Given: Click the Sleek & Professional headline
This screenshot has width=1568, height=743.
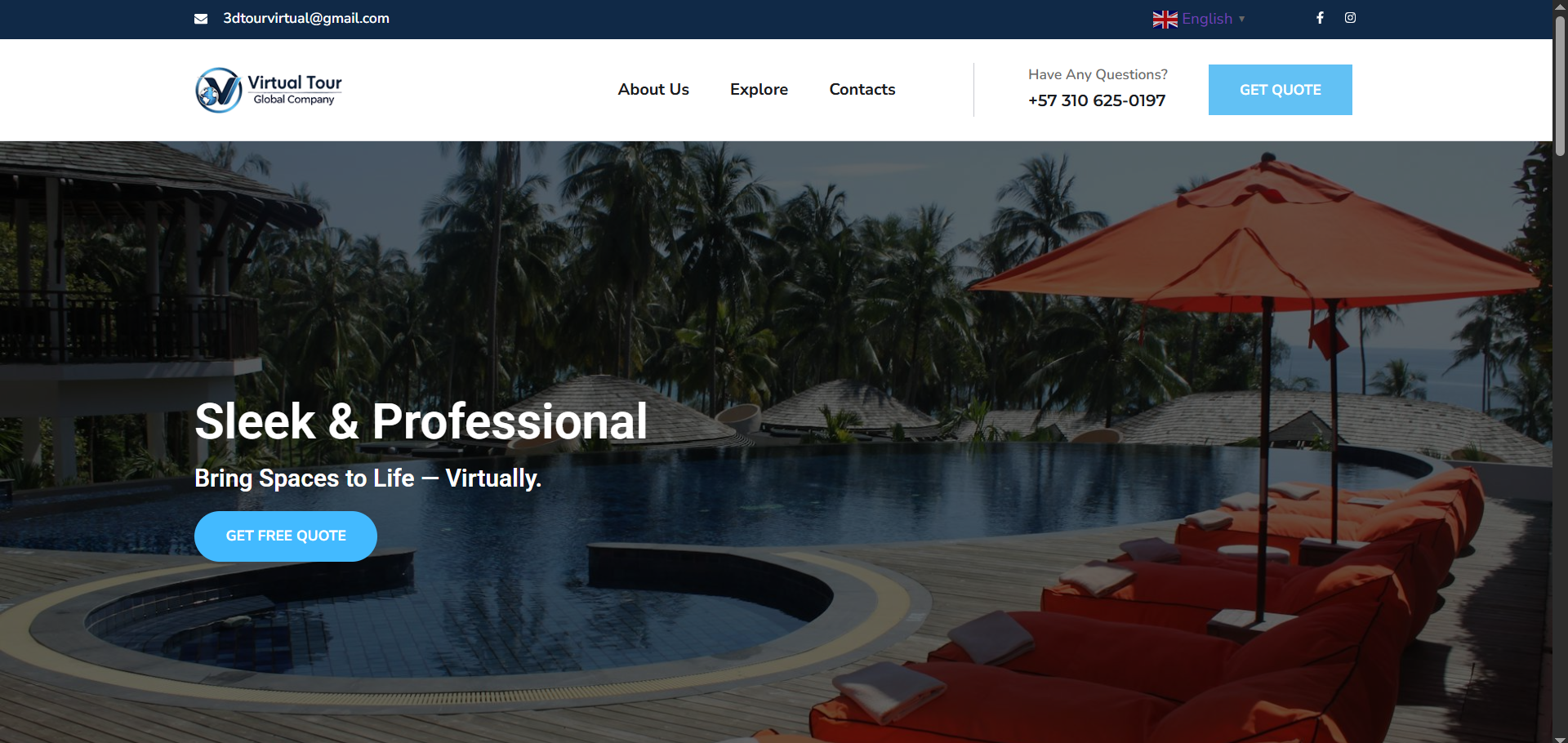Looking at the screenshot, I should [x=421, y=422].
